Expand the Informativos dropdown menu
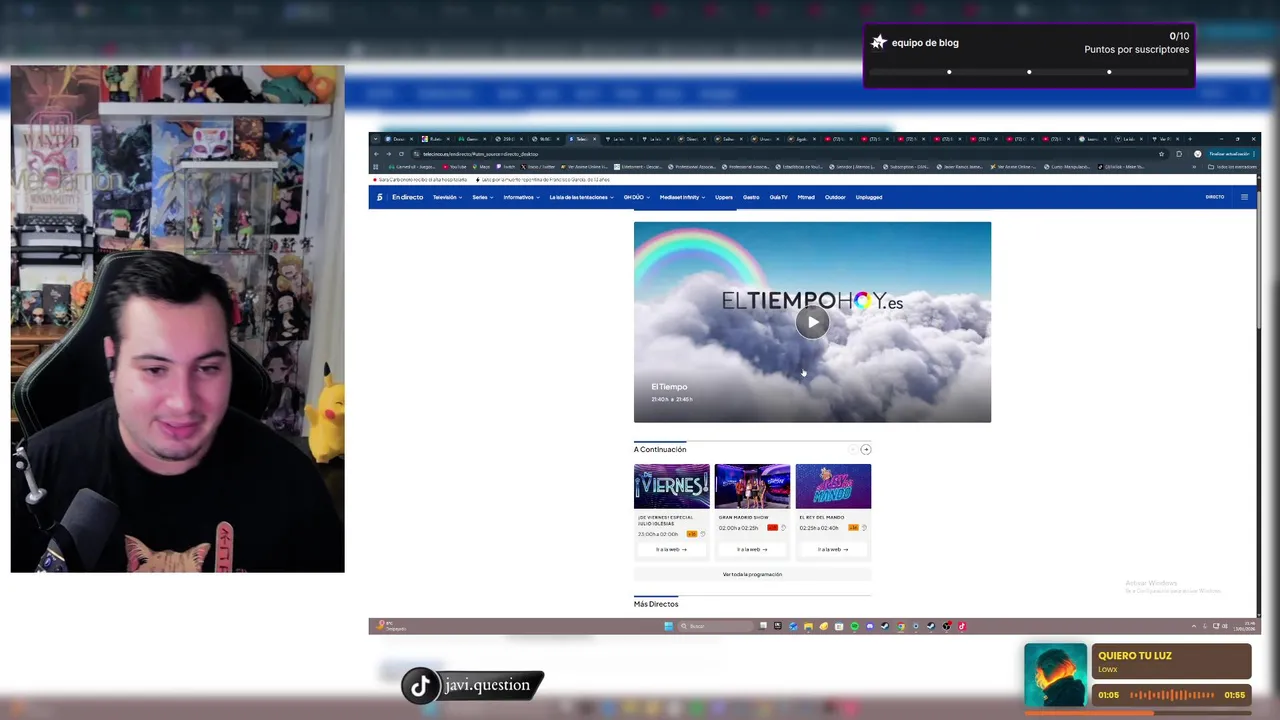1280x720 pixels. click(x=521, y=197)
